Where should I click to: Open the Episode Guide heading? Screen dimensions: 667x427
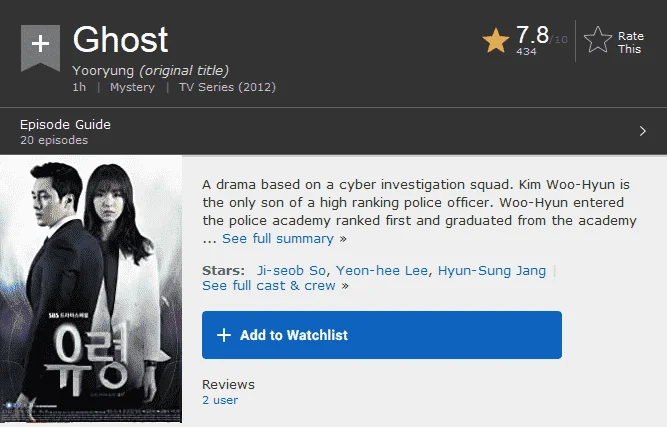click(x=65, y=125)
